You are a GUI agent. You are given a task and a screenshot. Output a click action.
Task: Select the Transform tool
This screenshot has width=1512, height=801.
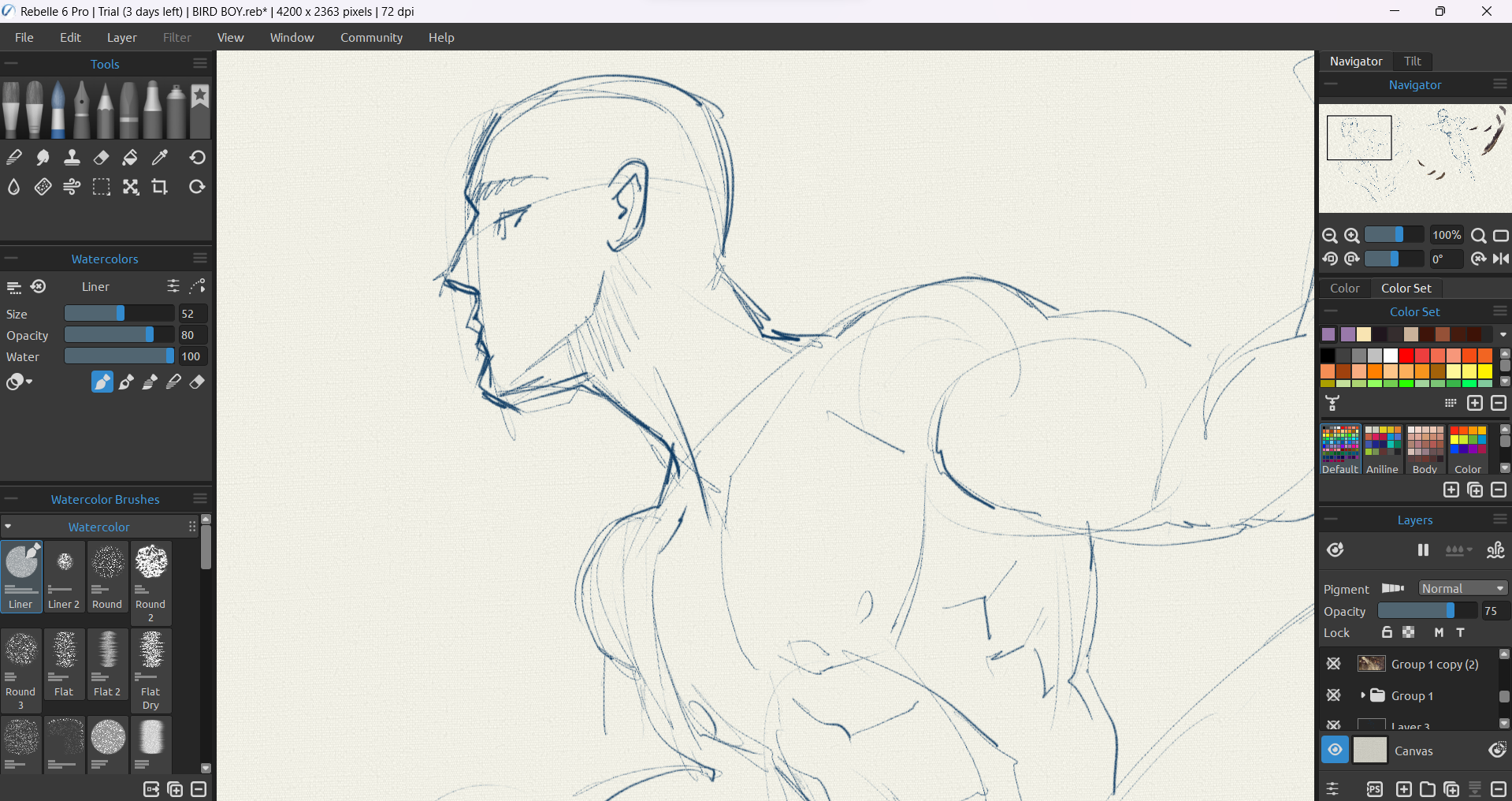click(130, 187)
